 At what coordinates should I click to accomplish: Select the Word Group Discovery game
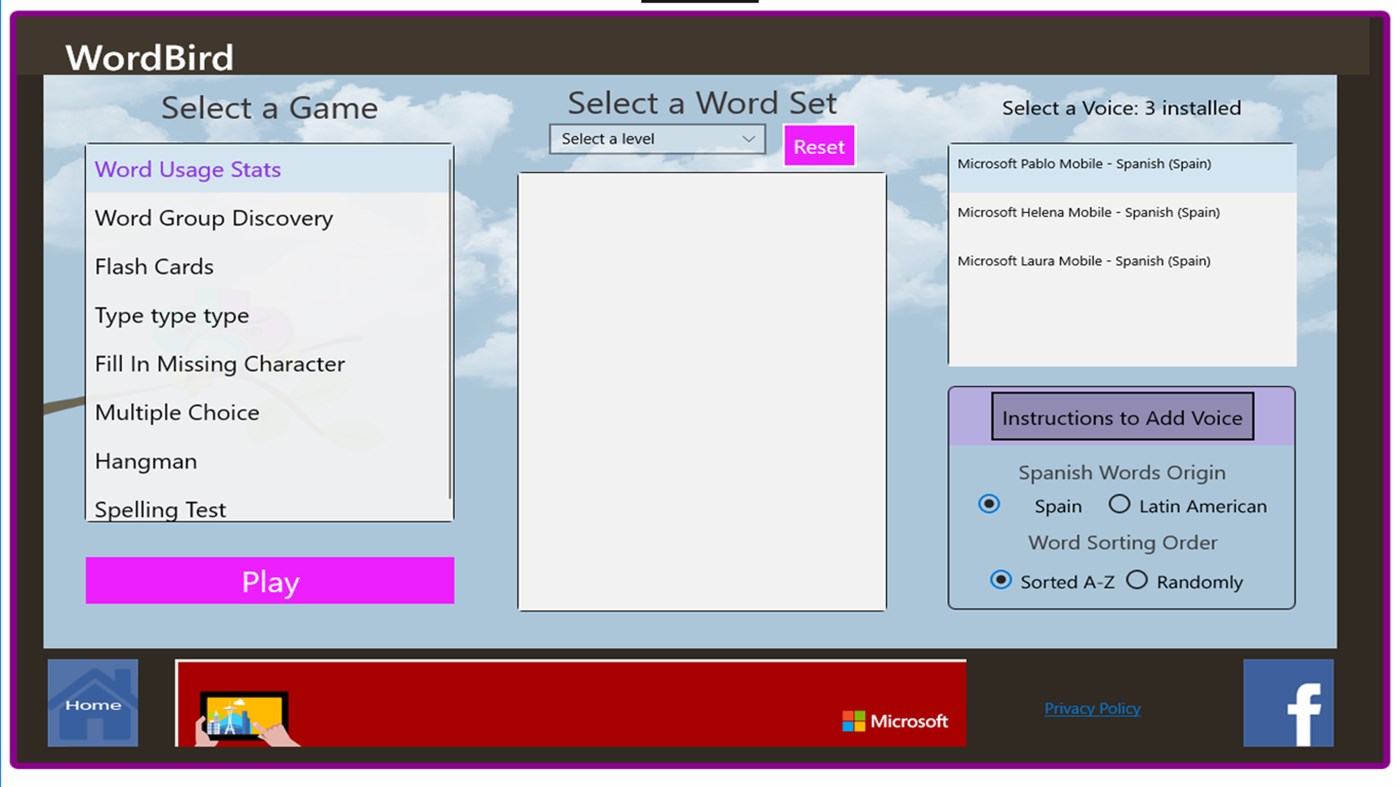point(213,218)
